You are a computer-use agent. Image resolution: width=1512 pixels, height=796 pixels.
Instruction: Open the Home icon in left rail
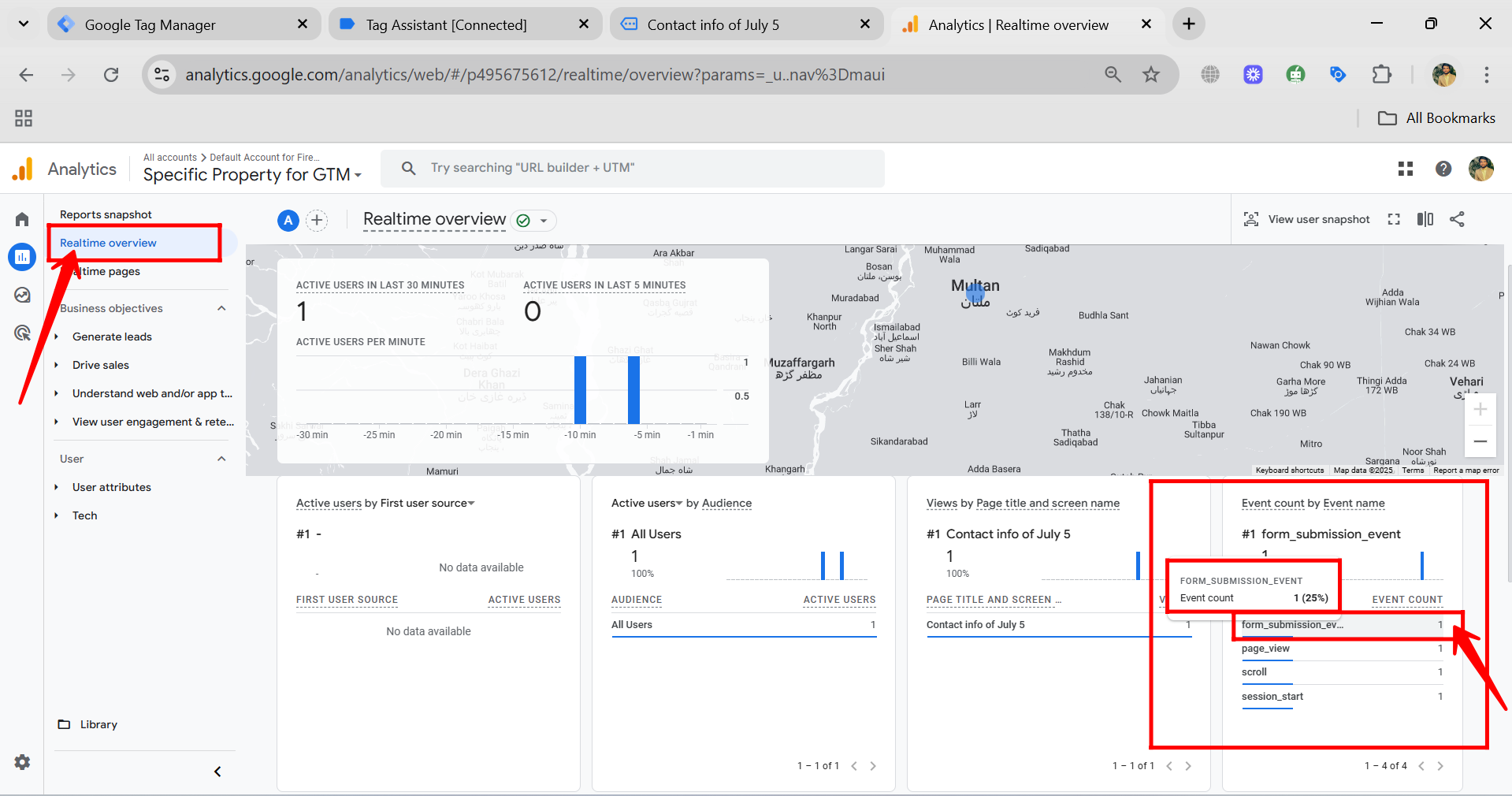[22, 219]
